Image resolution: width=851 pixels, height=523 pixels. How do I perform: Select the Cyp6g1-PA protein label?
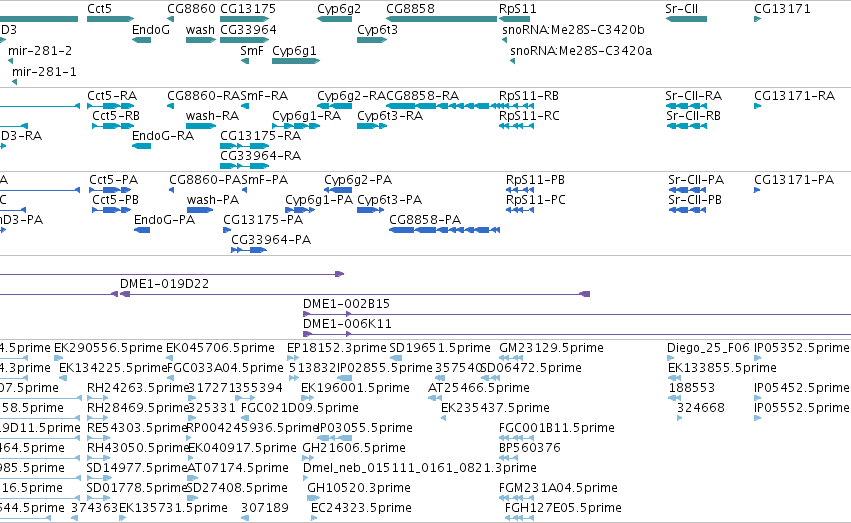319,200
